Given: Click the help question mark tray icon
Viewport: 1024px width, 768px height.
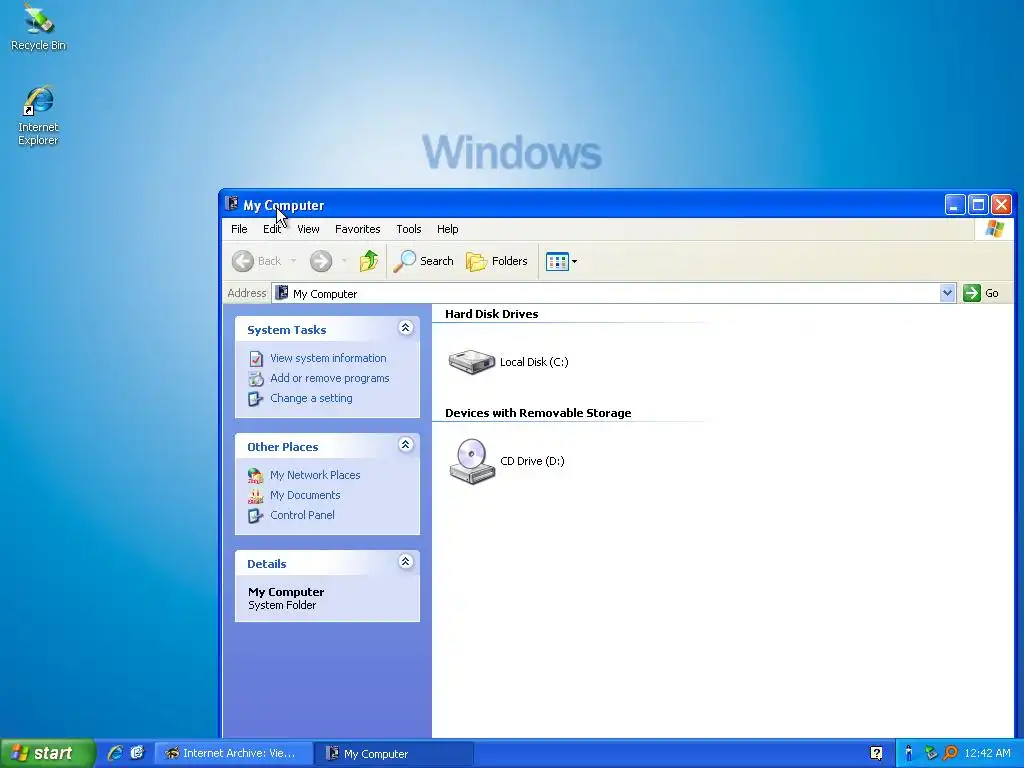Looking at the screenshot, I should tap(876, 754).
